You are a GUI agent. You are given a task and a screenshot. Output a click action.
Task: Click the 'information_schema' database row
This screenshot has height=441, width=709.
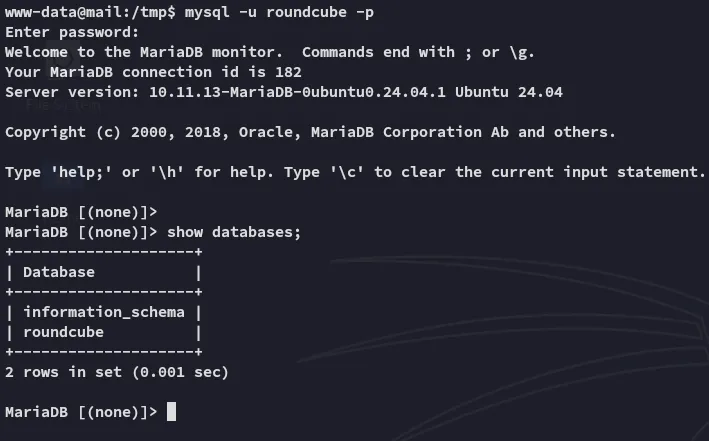(104, 312)
